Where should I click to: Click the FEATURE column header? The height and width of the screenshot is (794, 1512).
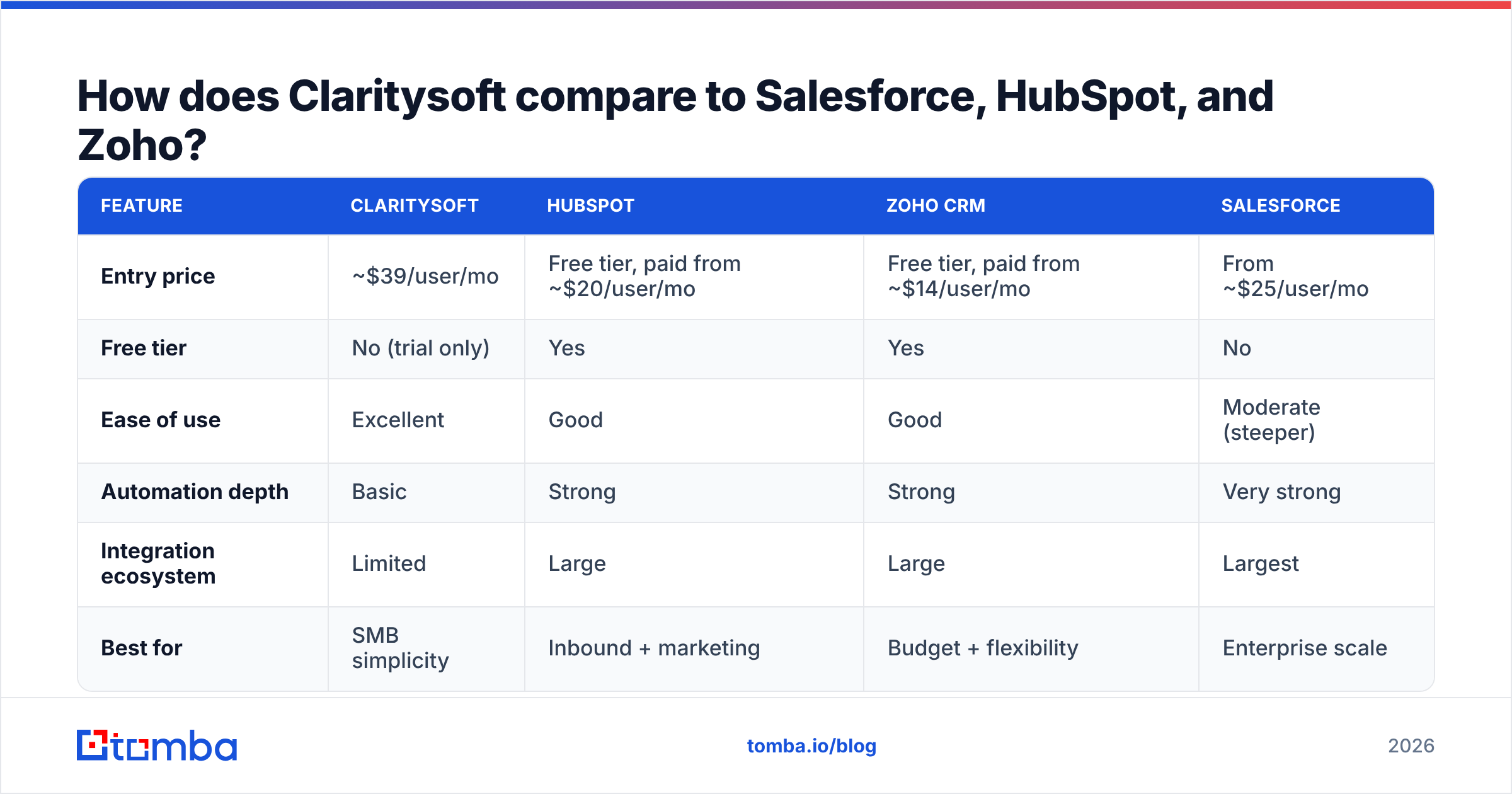coord(142,206)
